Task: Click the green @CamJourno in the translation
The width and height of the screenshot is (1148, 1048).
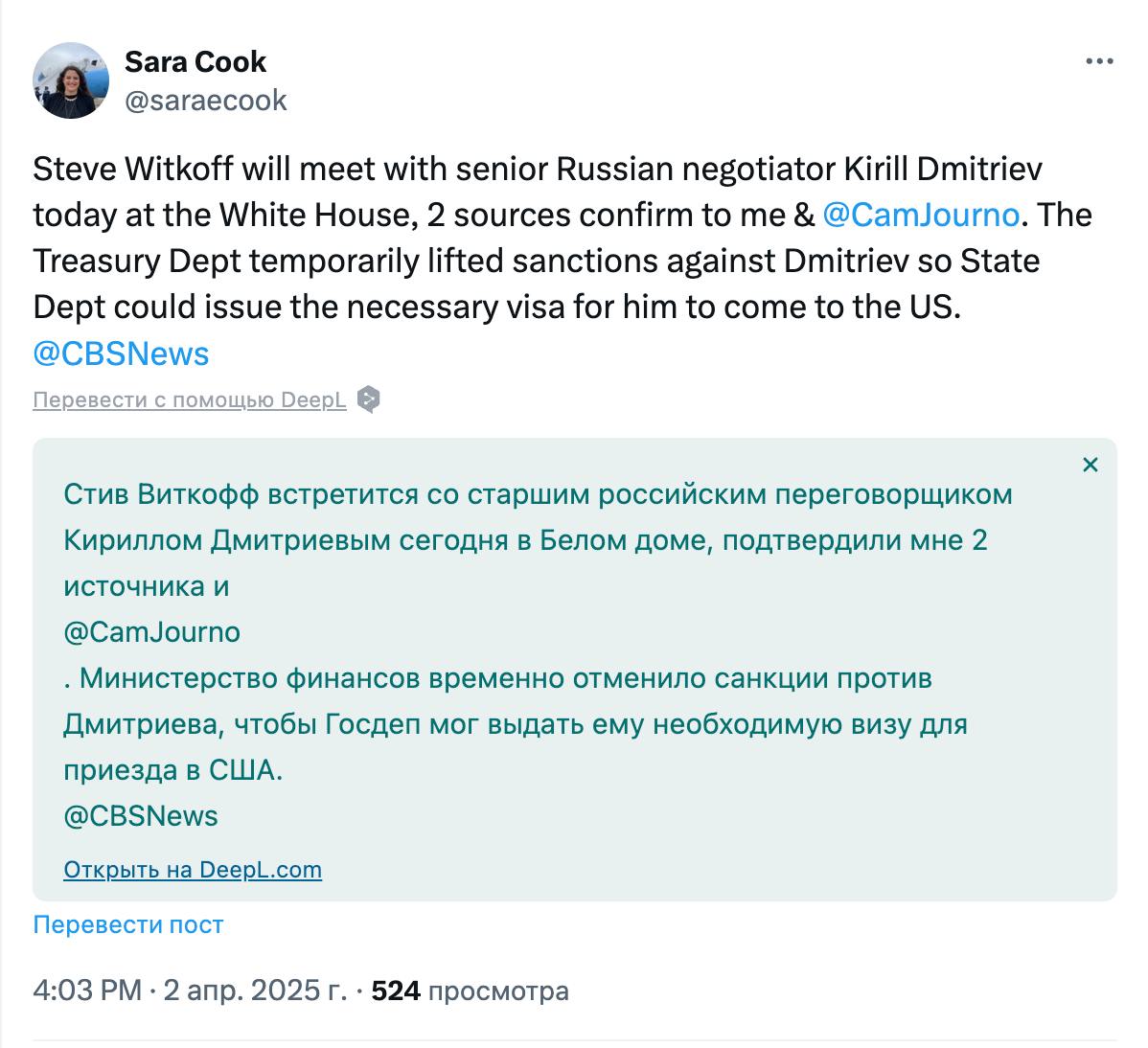Action: click(x=151, y=632)
